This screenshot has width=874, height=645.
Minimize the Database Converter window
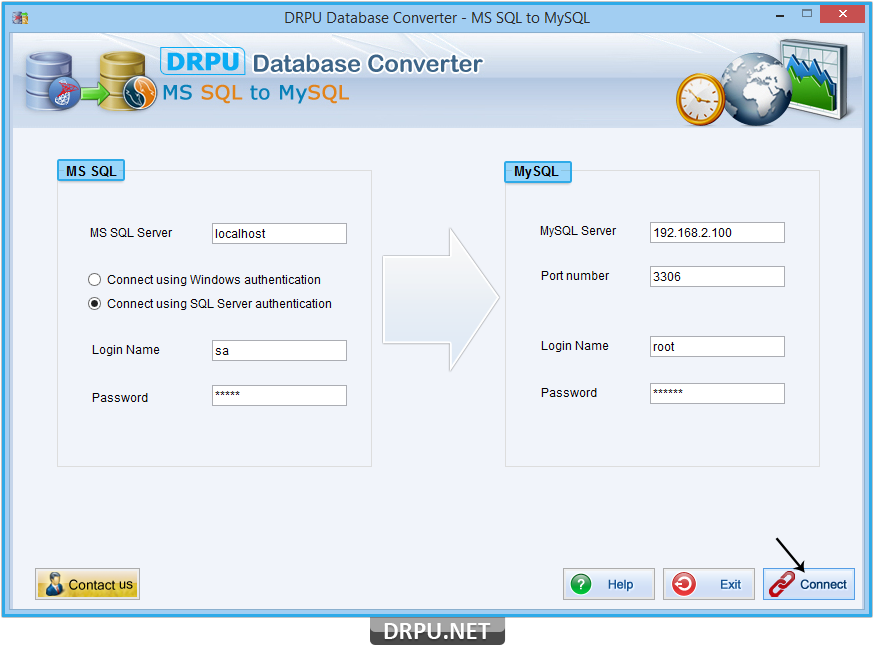(780, 15)
